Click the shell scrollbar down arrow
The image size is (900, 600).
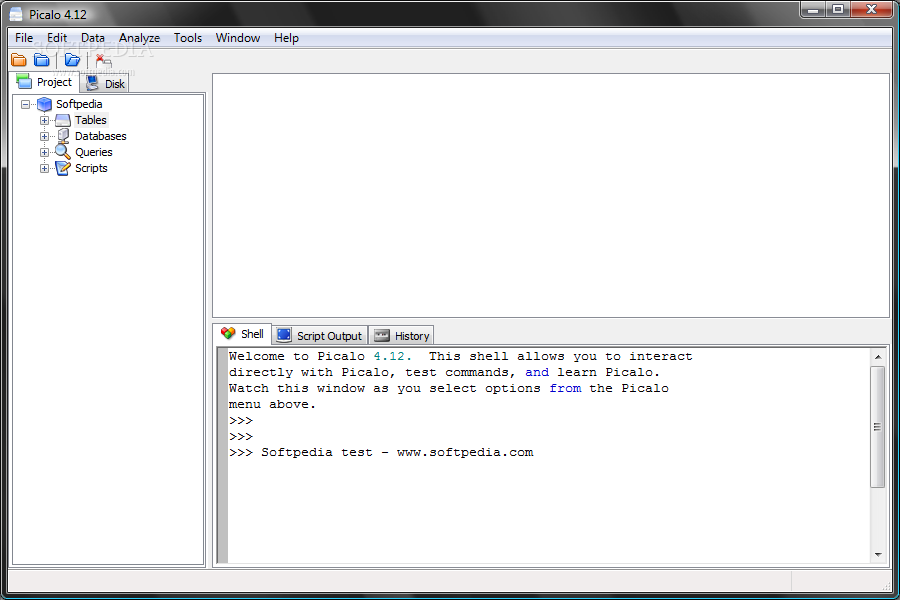coord(878,555)
